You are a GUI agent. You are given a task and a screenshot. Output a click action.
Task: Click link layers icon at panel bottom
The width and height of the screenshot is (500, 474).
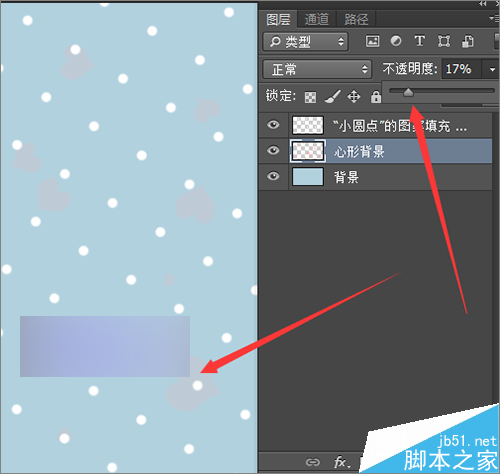313,462
